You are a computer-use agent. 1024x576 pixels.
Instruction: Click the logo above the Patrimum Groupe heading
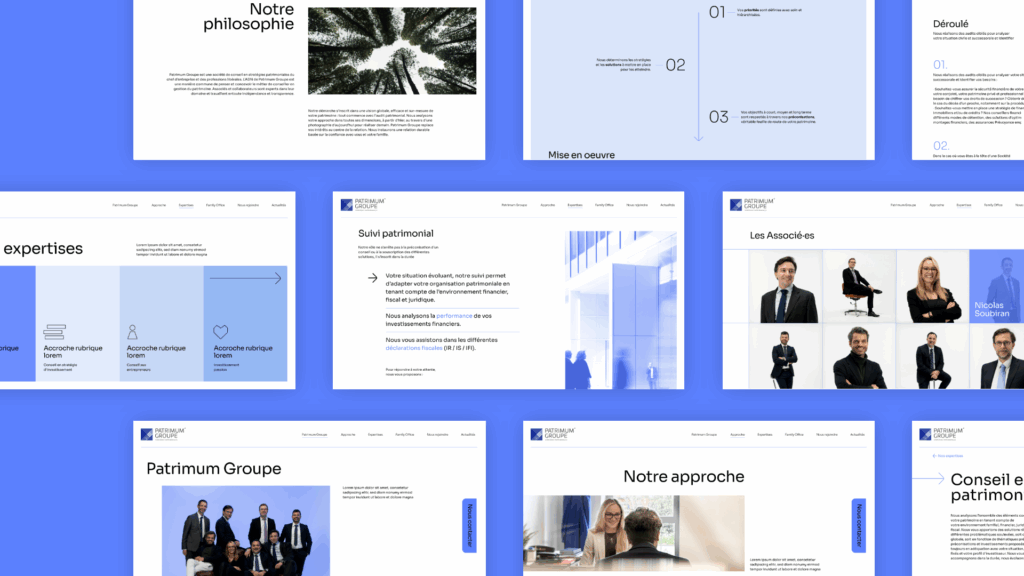[x=163, y=434]
